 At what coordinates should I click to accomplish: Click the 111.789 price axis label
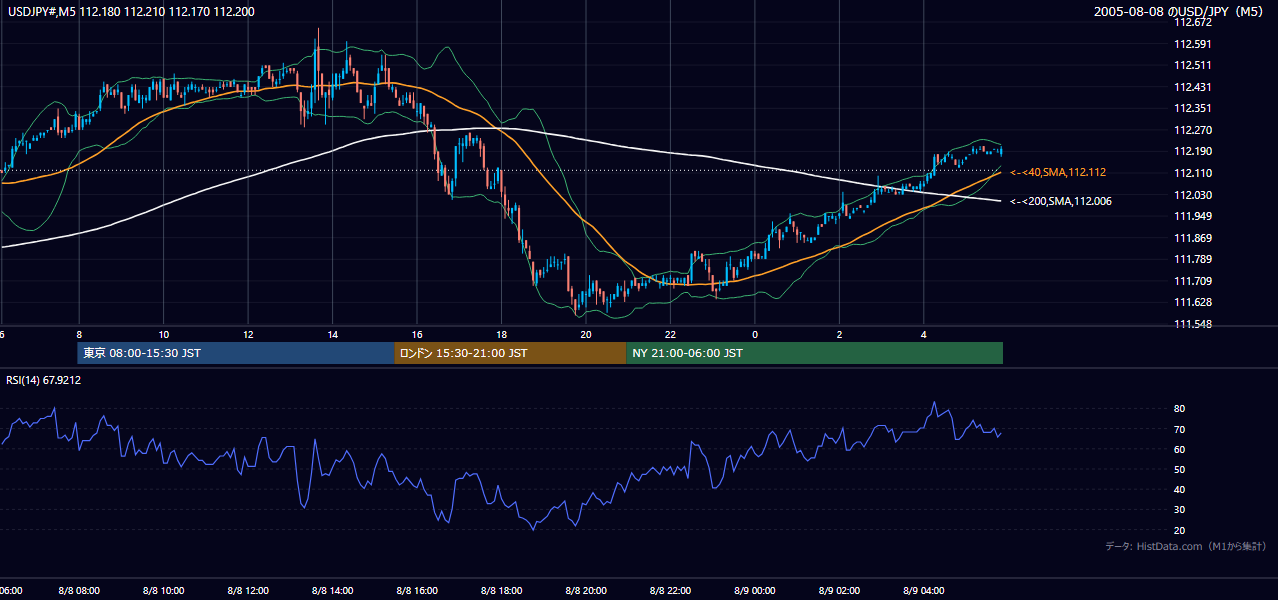[x=1192, y=259]
